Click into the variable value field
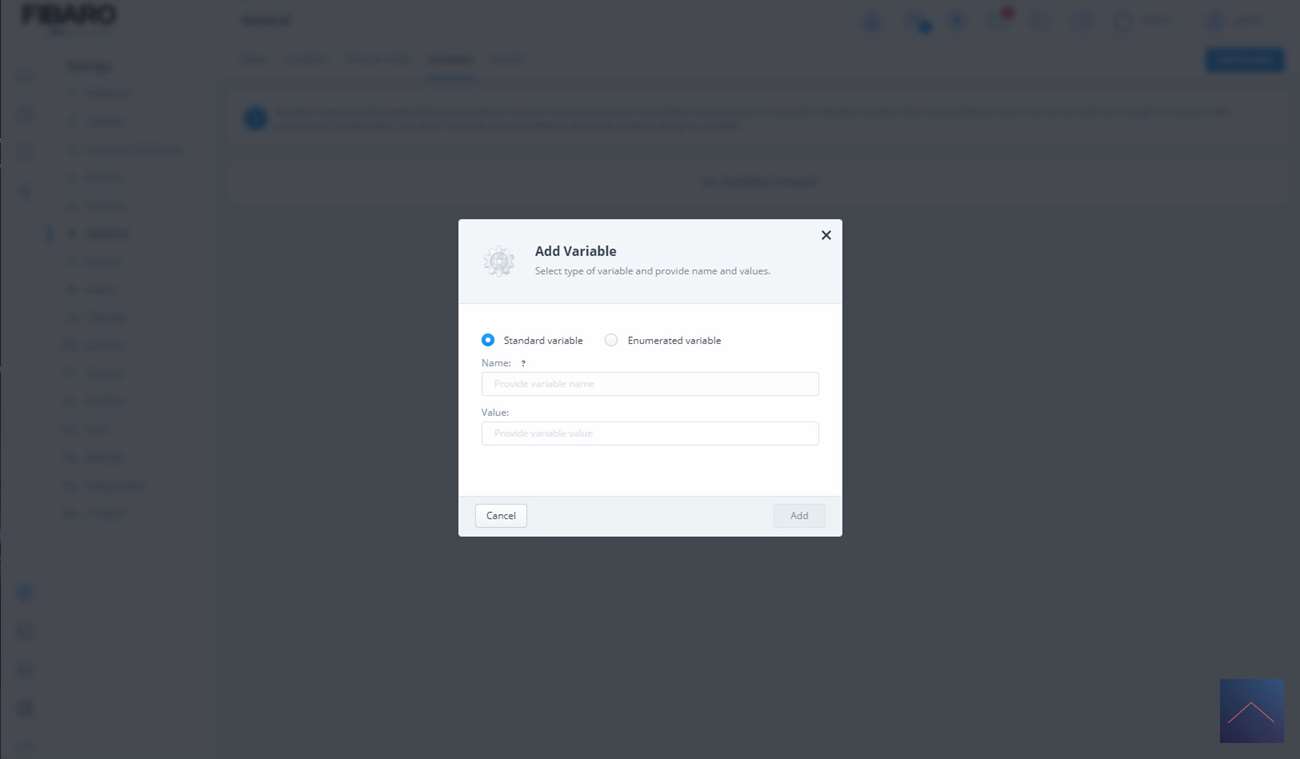 (x=650, y=433)
